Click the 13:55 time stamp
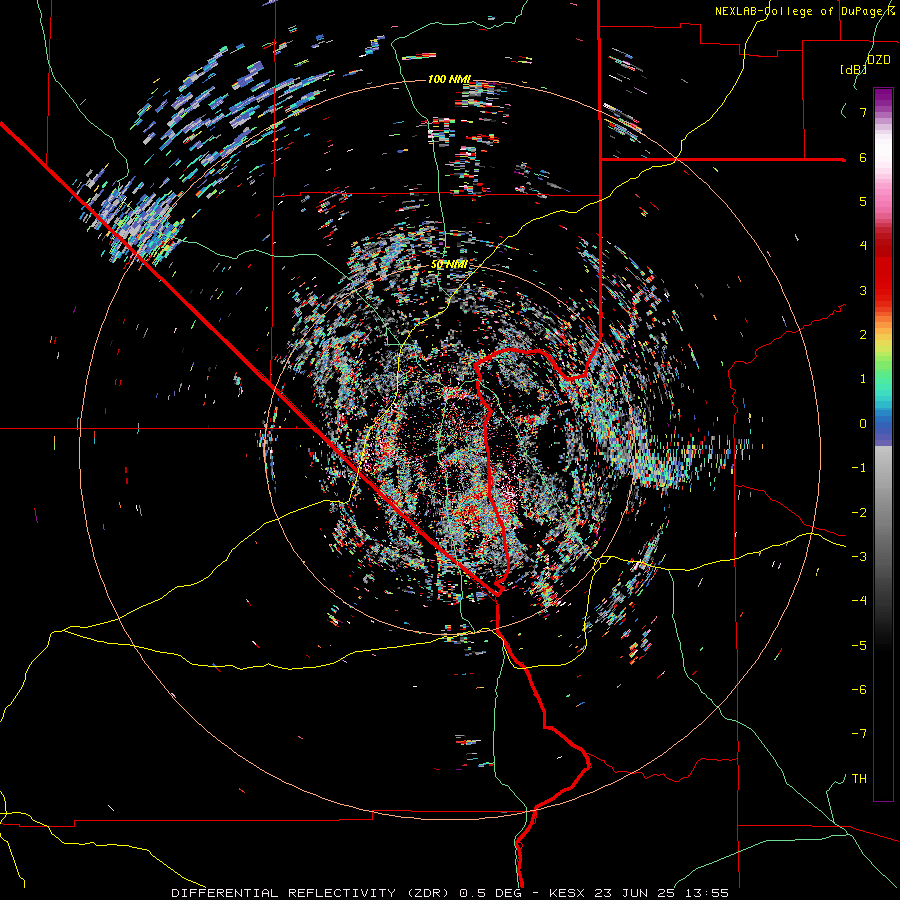The image size is (900, 900). coord(707,893)
